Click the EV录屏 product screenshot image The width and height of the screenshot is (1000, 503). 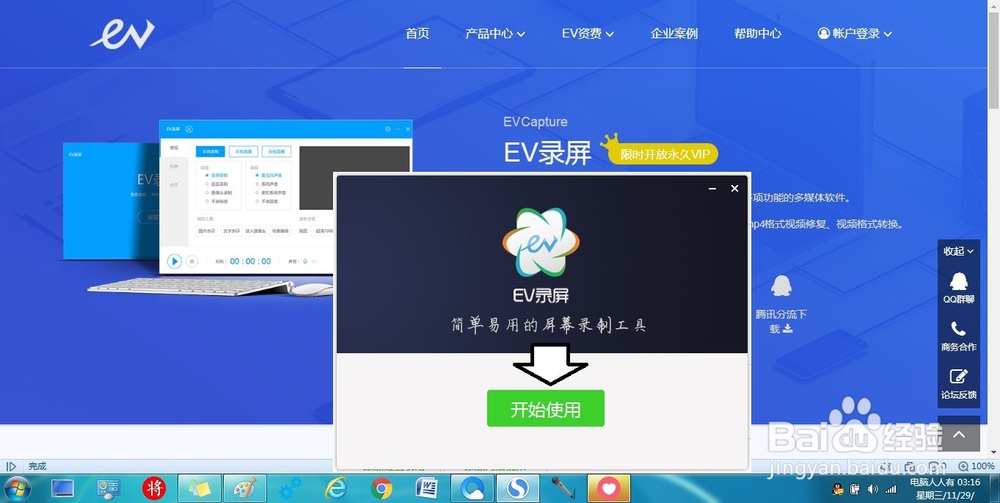coord(285,197)
